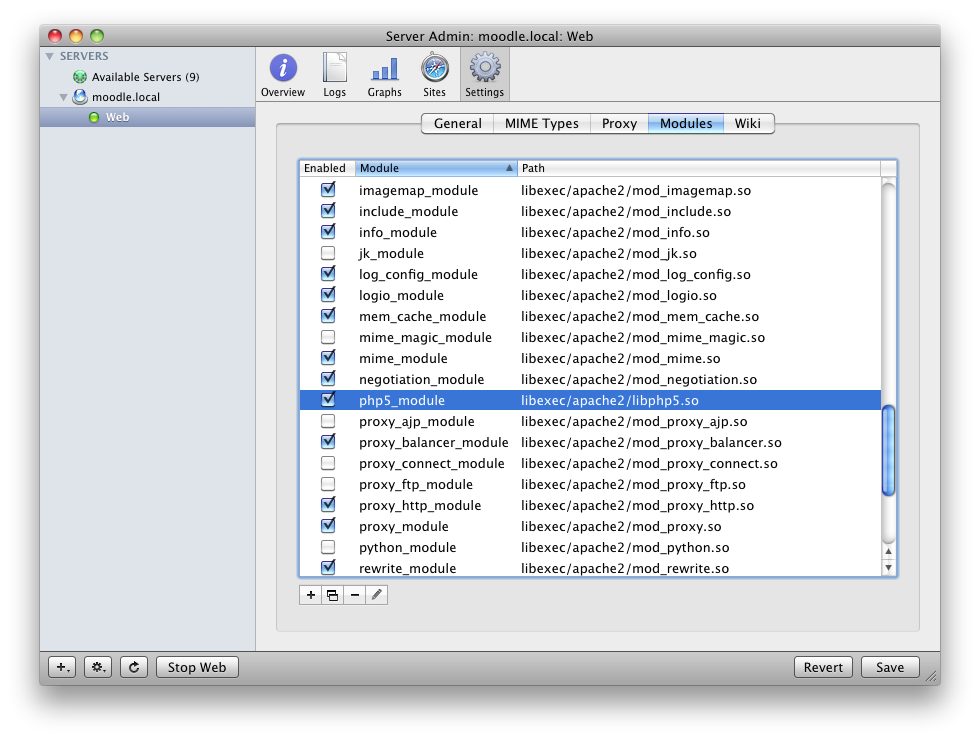Screen dimensions: 980x740
Task: Select the info_module row name
Action: (398, 232)
